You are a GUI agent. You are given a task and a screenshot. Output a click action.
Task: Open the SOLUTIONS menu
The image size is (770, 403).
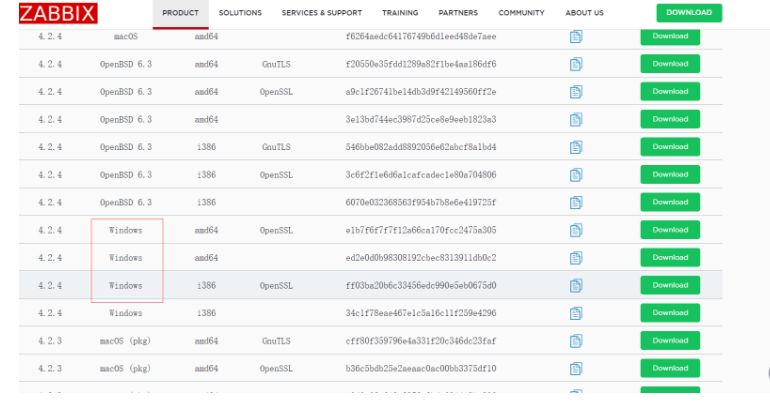pyautogui.click(x=240, y=13)
